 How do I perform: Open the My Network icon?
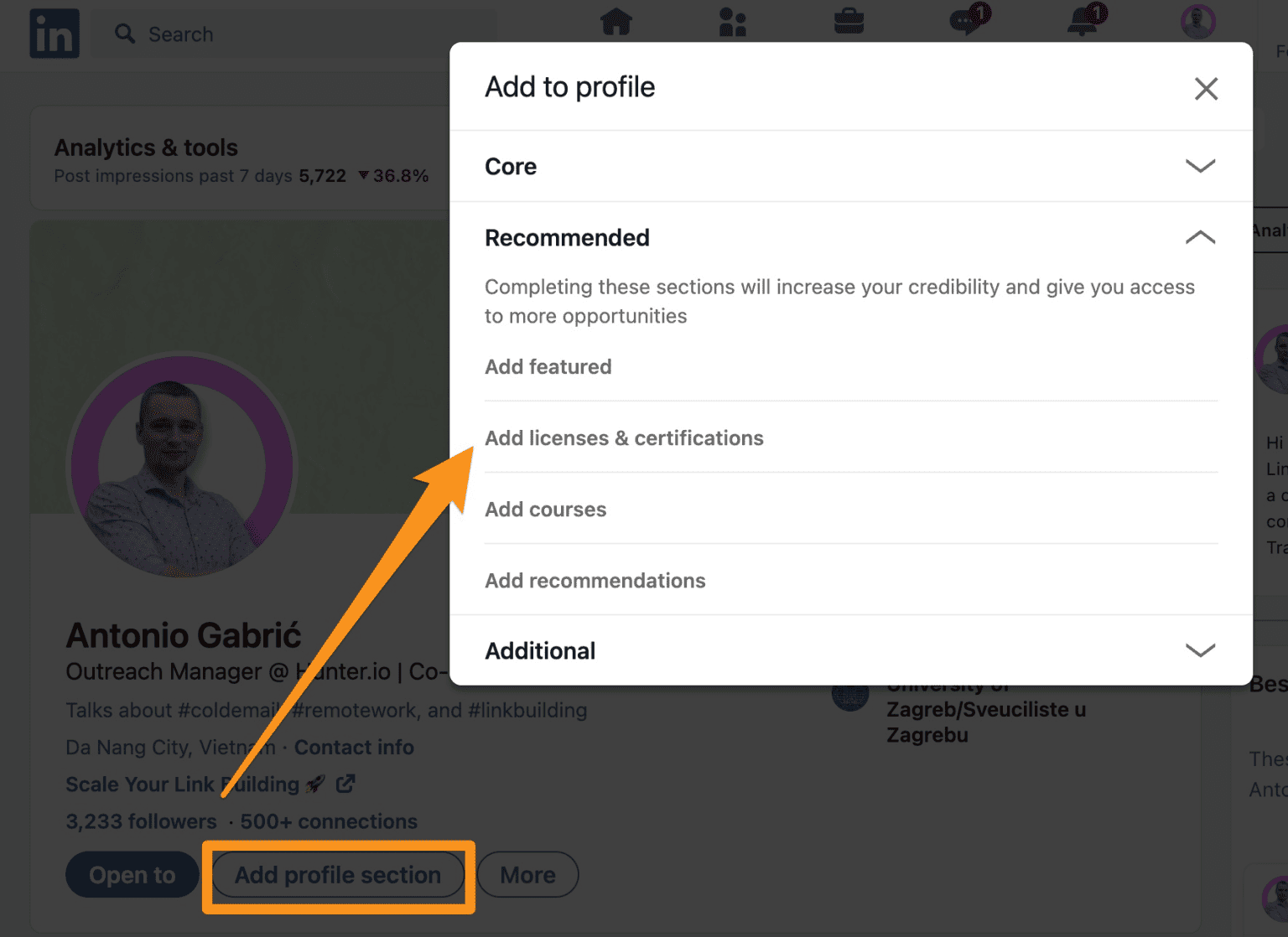(x=733, y=23)
